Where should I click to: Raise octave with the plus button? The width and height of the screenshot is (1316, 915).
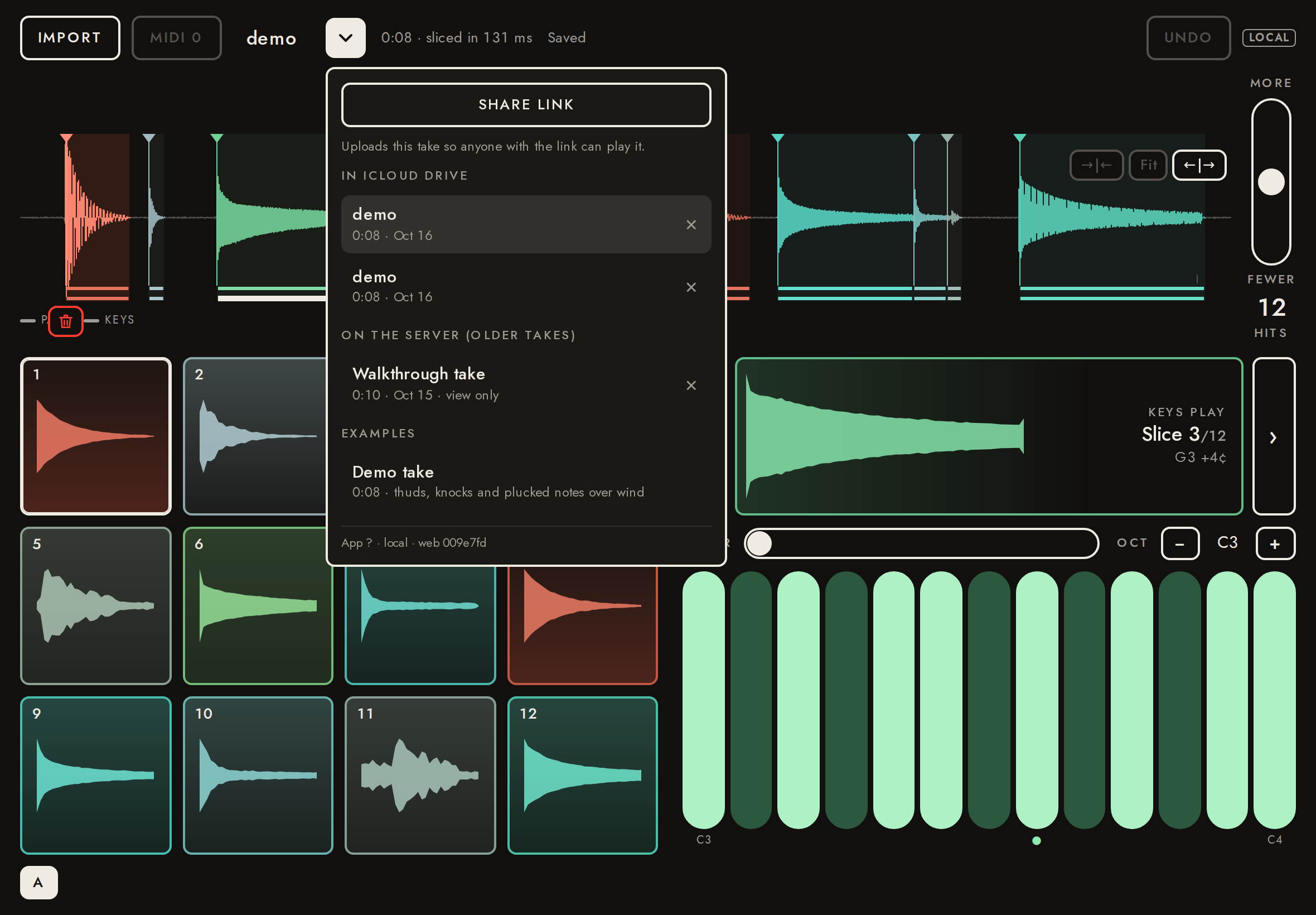(x=1275, y=543)
